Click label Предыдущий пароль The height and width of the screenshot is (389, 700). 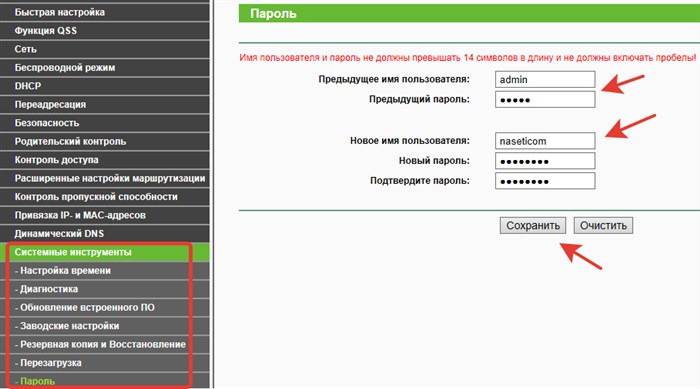(419, 100)
